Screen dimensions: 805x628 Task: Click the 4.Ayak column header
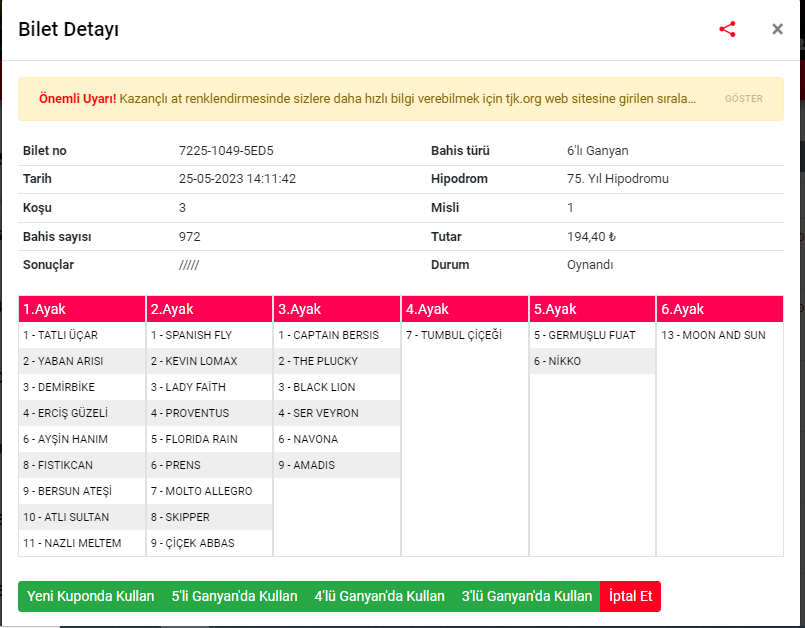pos(465,309)
